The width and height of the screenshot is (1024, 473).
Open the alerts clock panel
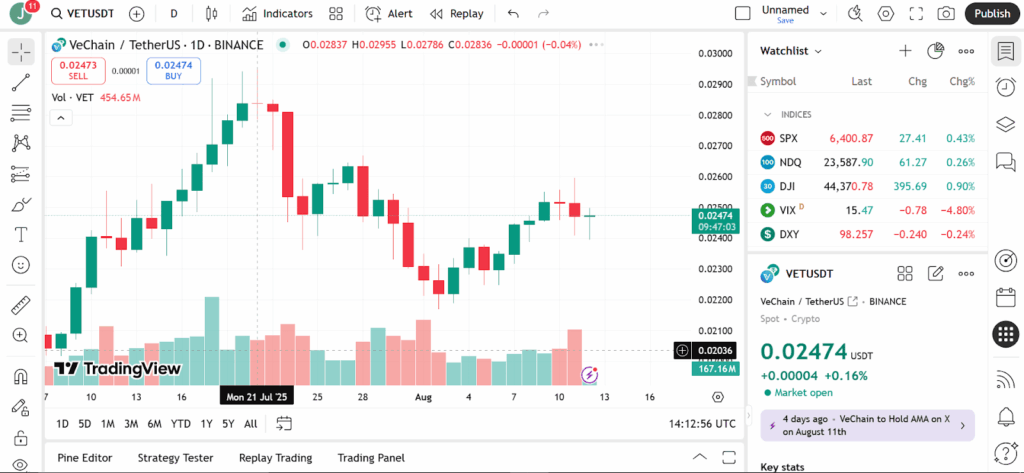coord(1006,87)
